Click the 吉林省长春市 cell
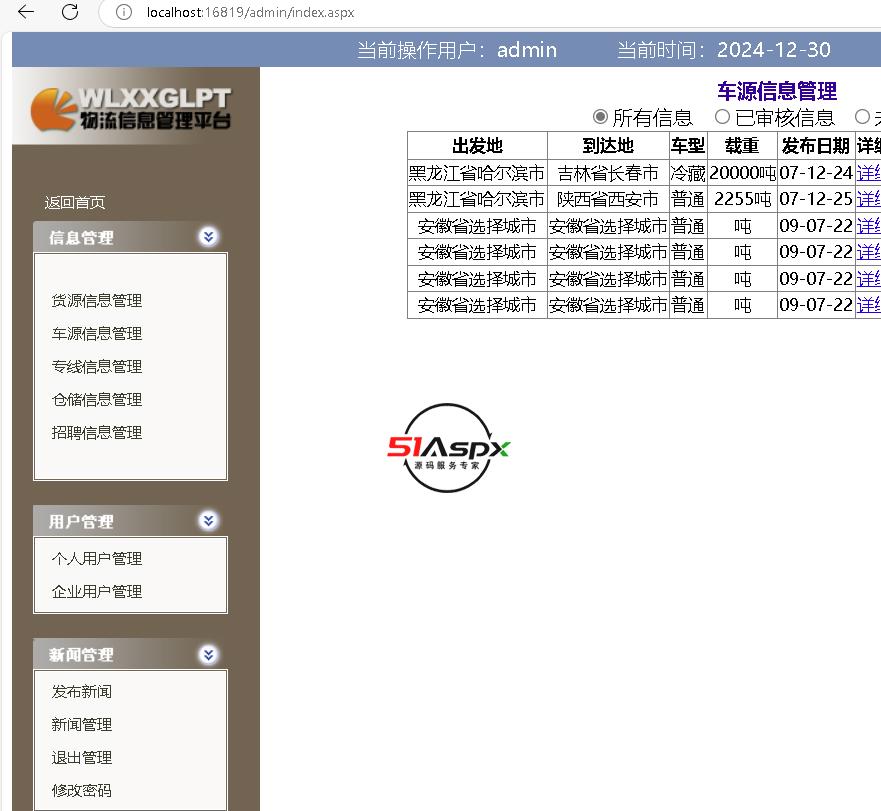Image resolution: width=881 pixels, height=811 pixels. [608, 173]
